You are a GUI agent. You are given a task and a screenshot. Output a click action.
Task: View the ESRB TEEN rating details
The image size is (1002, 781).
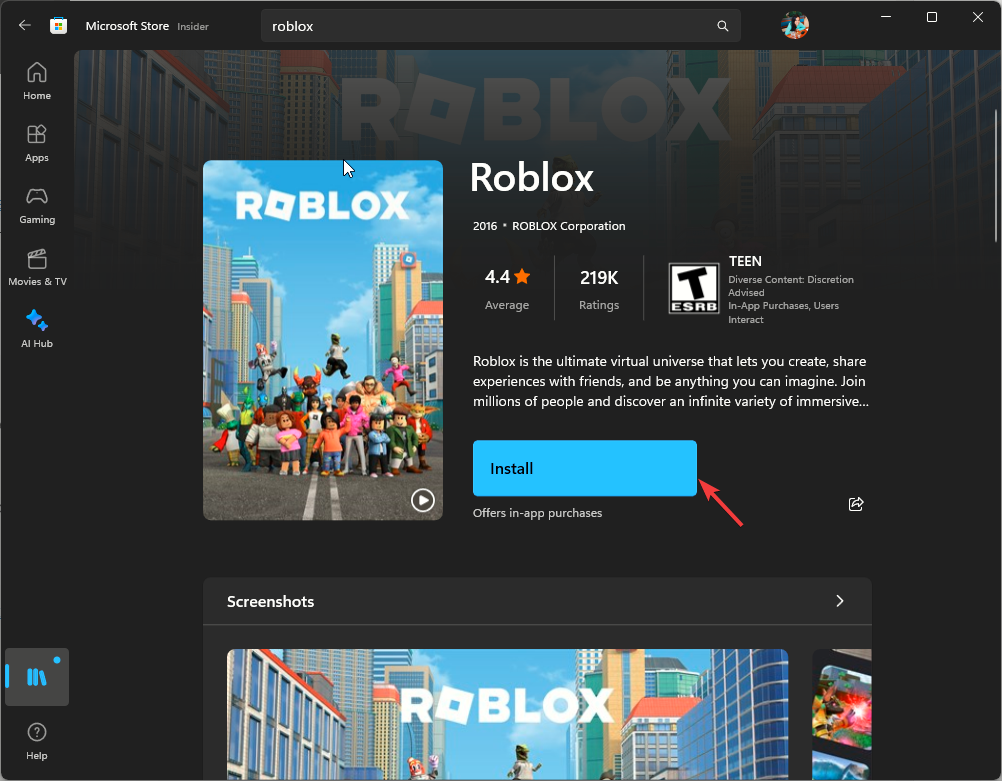click(693, 288)
